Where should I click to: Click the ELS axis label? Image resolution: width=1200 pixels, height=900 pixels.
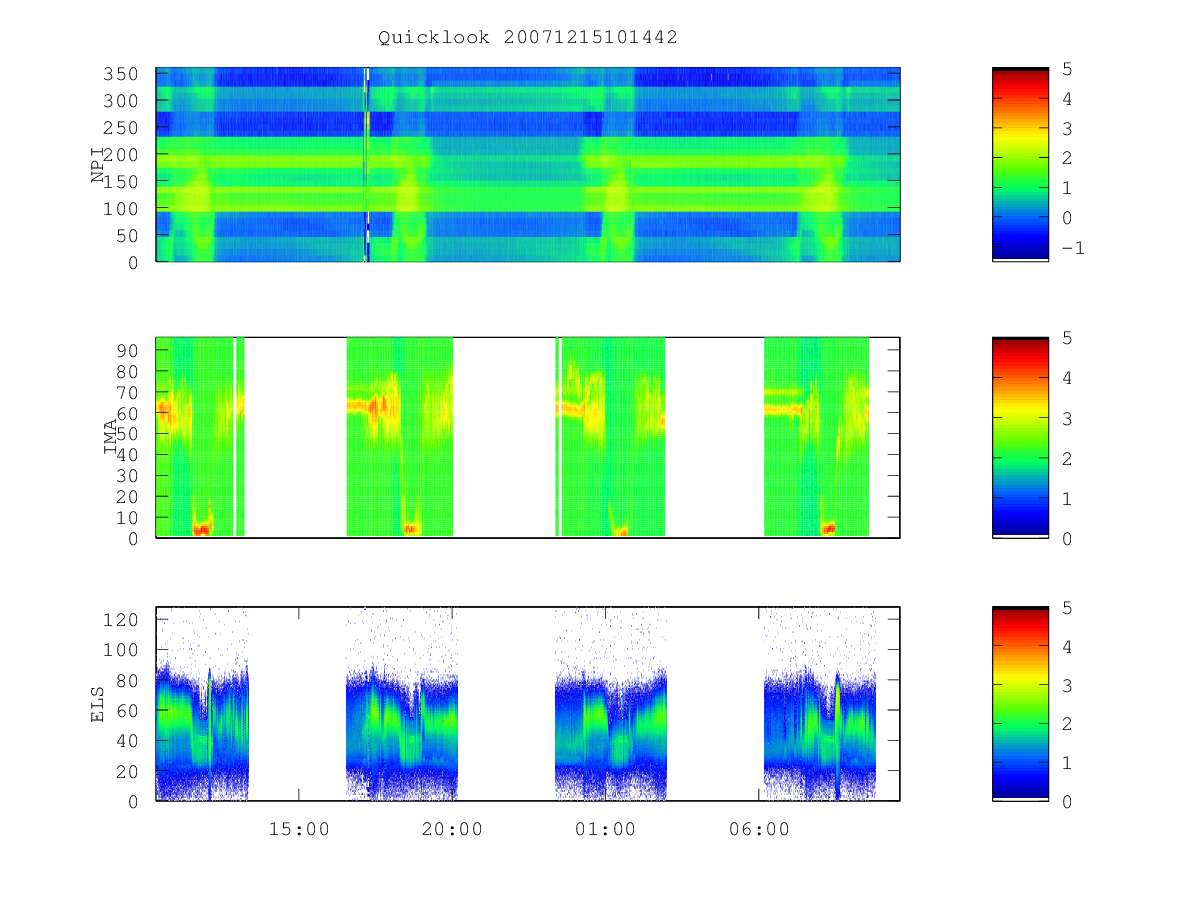click(x=98, y=704)
